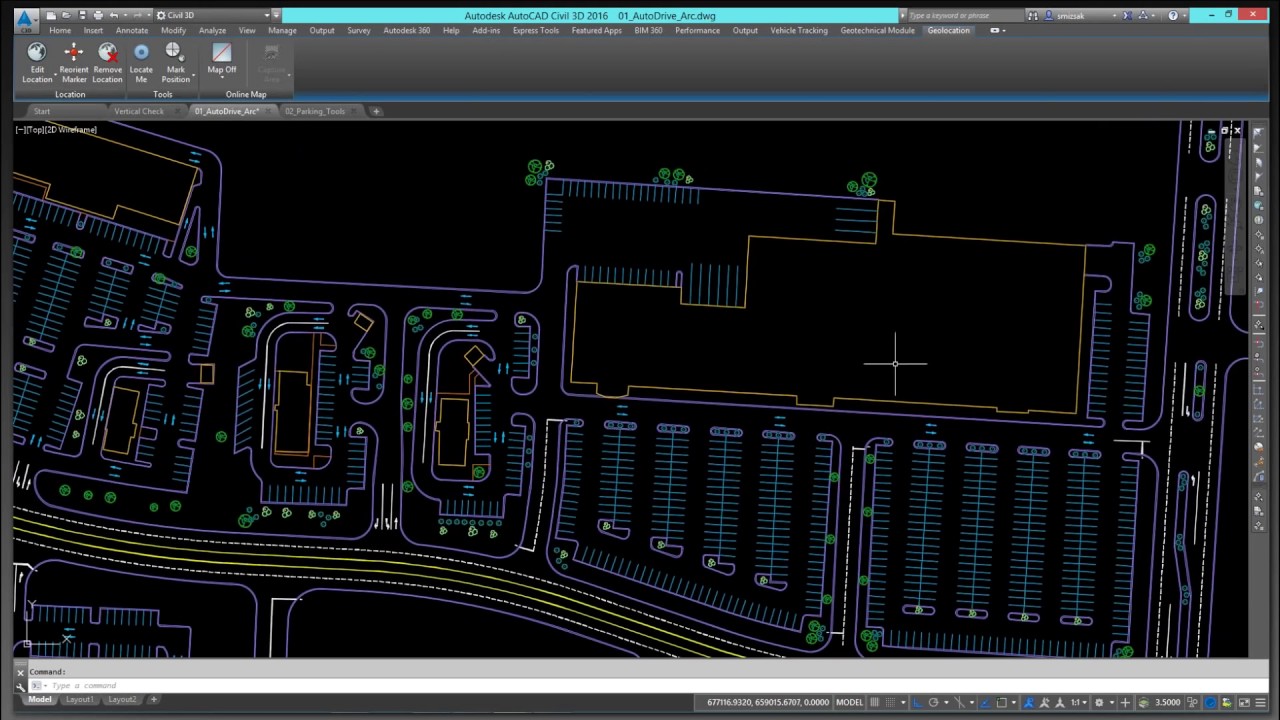Click the Plot printer icon
The image size is (1280, 720).
click(x=97, y=16)
